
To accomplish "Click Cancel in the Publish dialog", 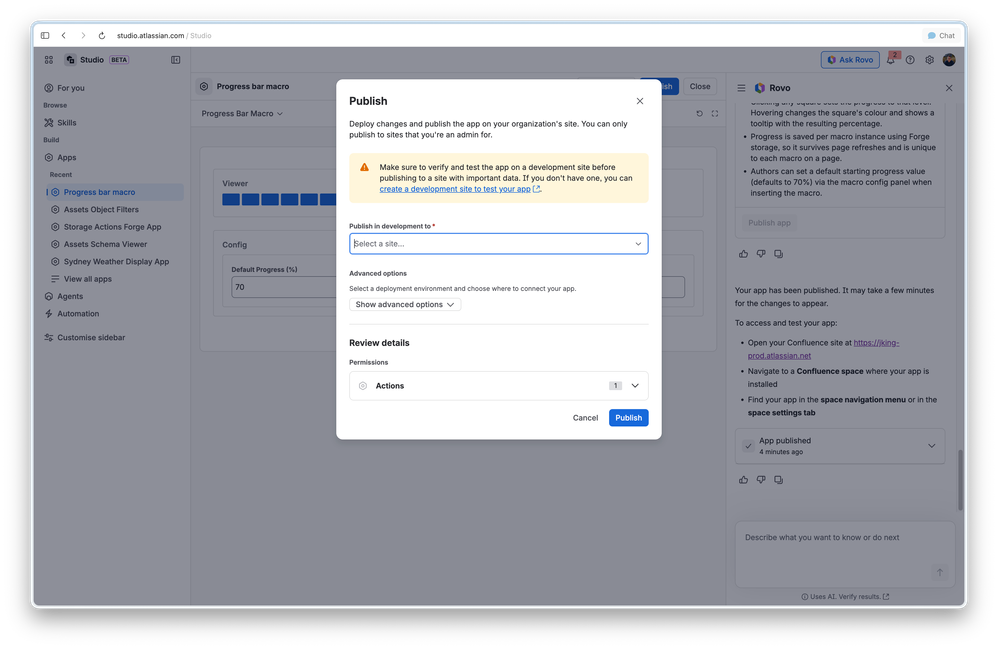I will [585, 418].
